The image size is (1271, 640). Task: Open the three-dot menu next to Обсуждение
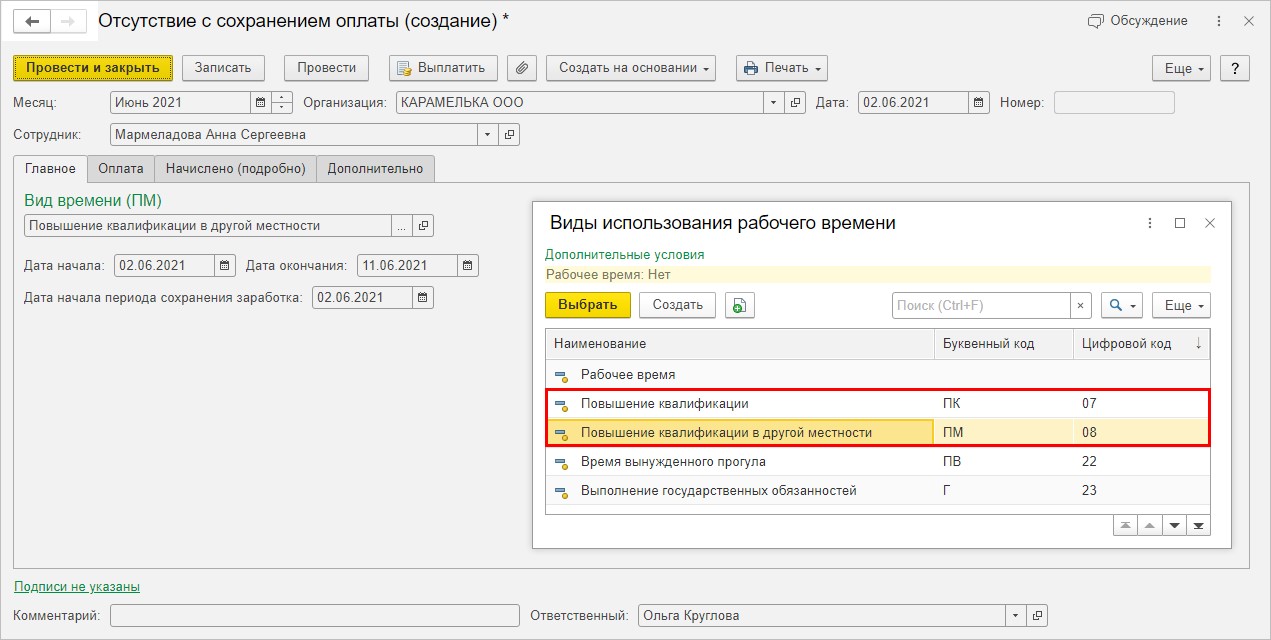pyautogui.click(x=1218, y=21)
